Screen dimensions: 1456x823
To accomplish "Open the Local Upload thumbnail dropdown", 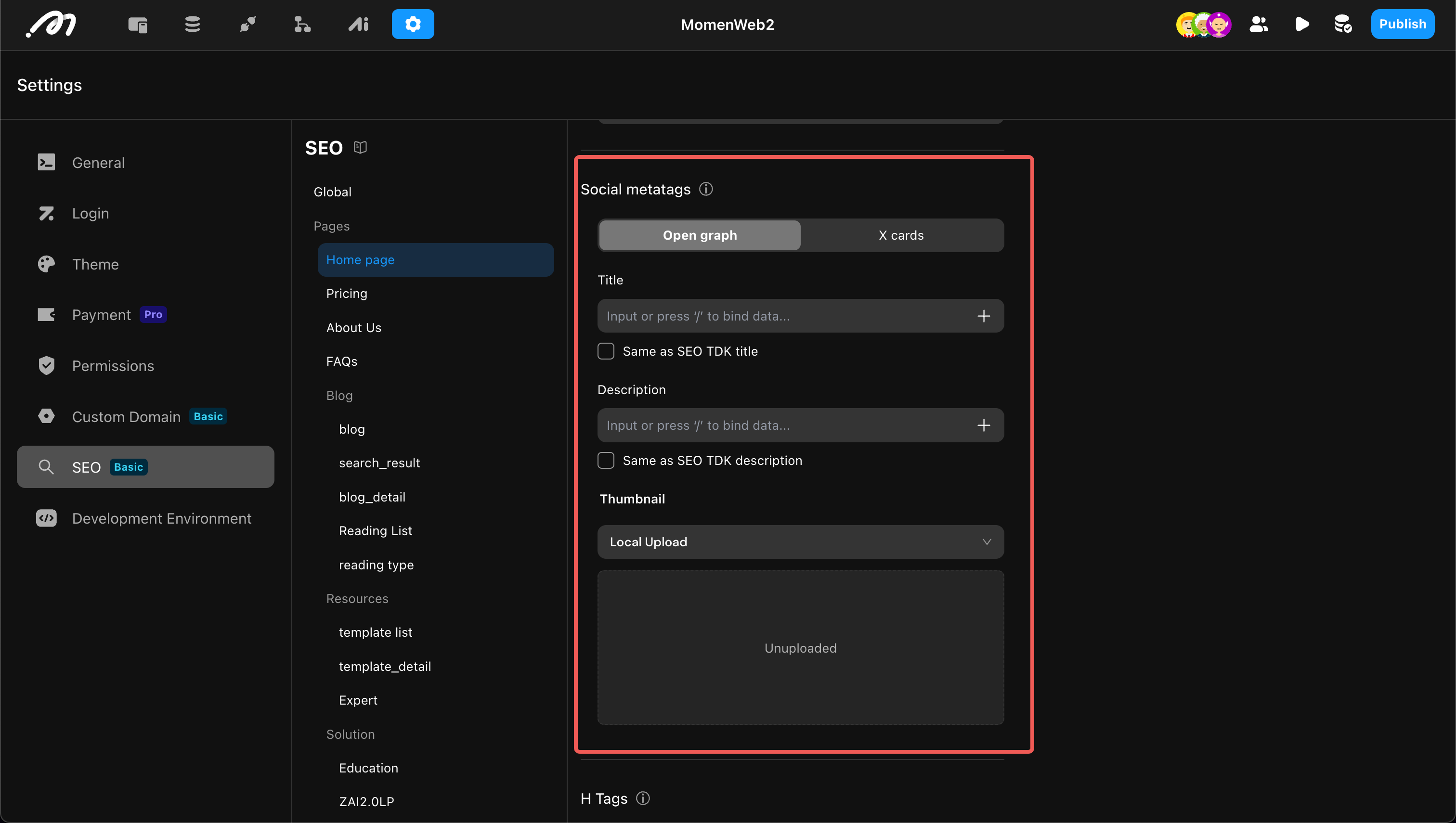I will [x=800, y=541].
